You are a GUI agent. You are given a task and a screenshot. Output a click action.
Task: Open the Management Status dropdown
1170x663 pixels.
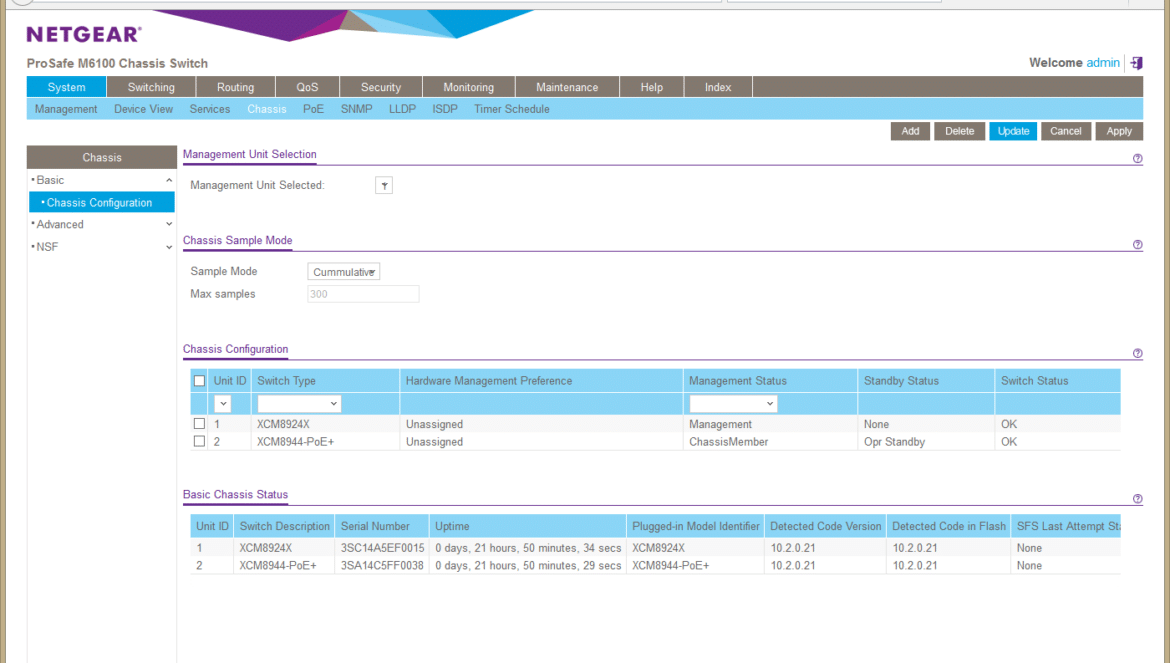point(733,403)
